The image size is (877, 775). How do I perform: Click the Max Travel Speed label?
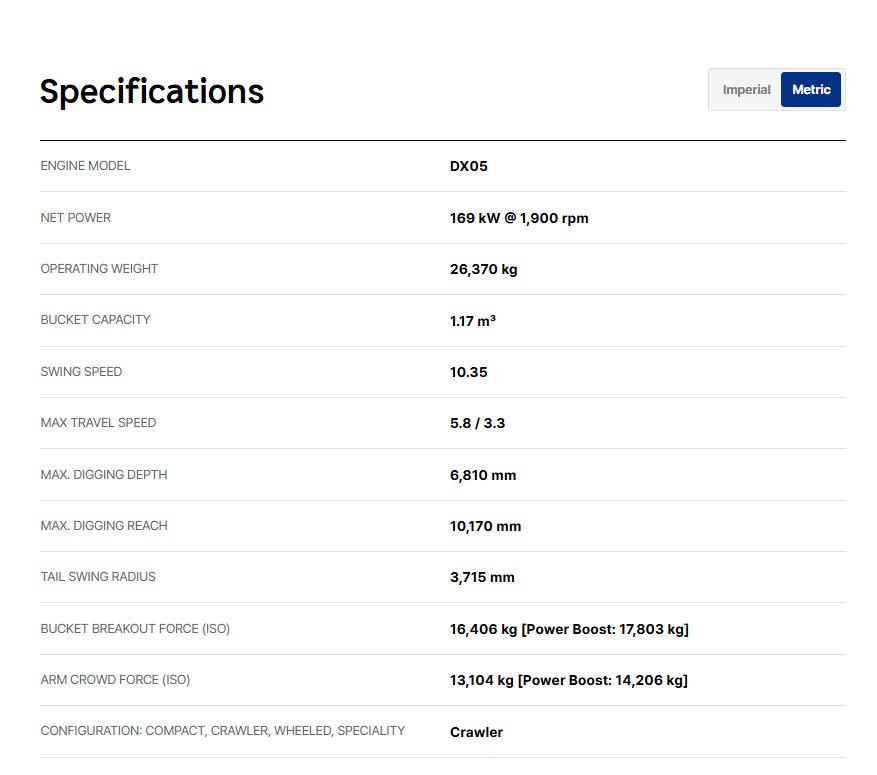point(98,423)
